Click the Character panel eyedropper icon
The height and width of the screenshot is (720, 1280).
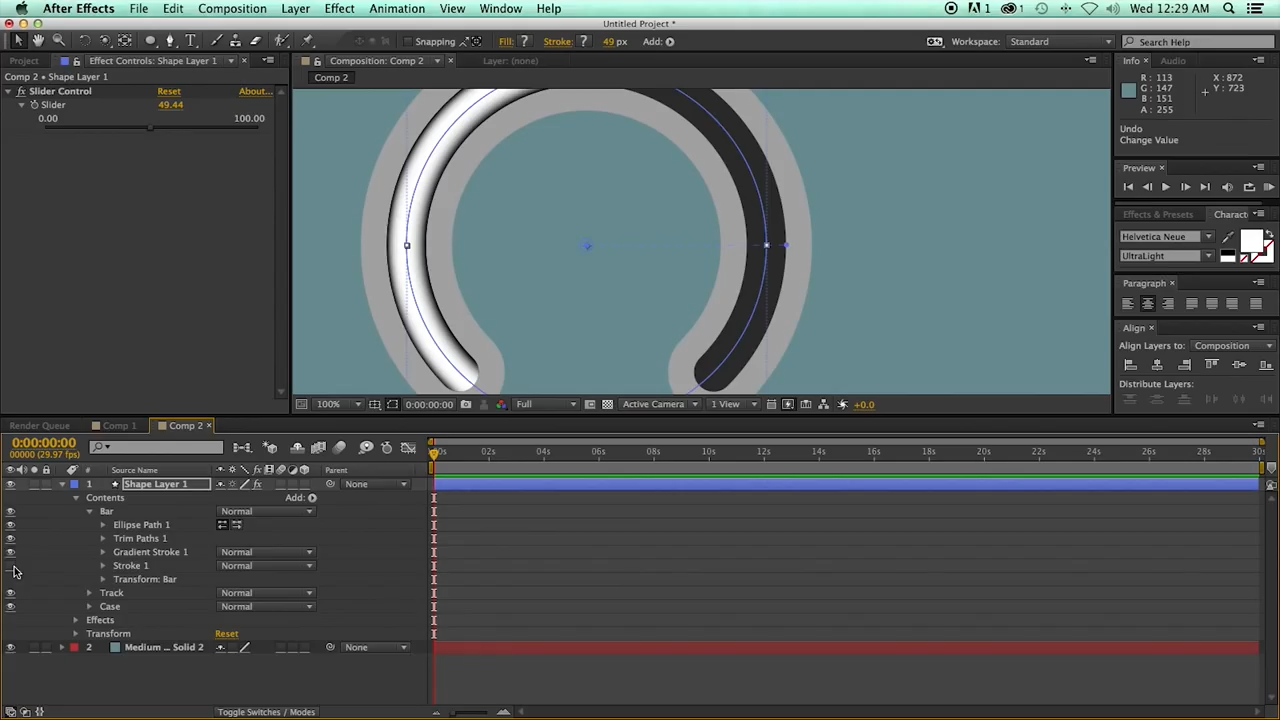click(1228, 237)
